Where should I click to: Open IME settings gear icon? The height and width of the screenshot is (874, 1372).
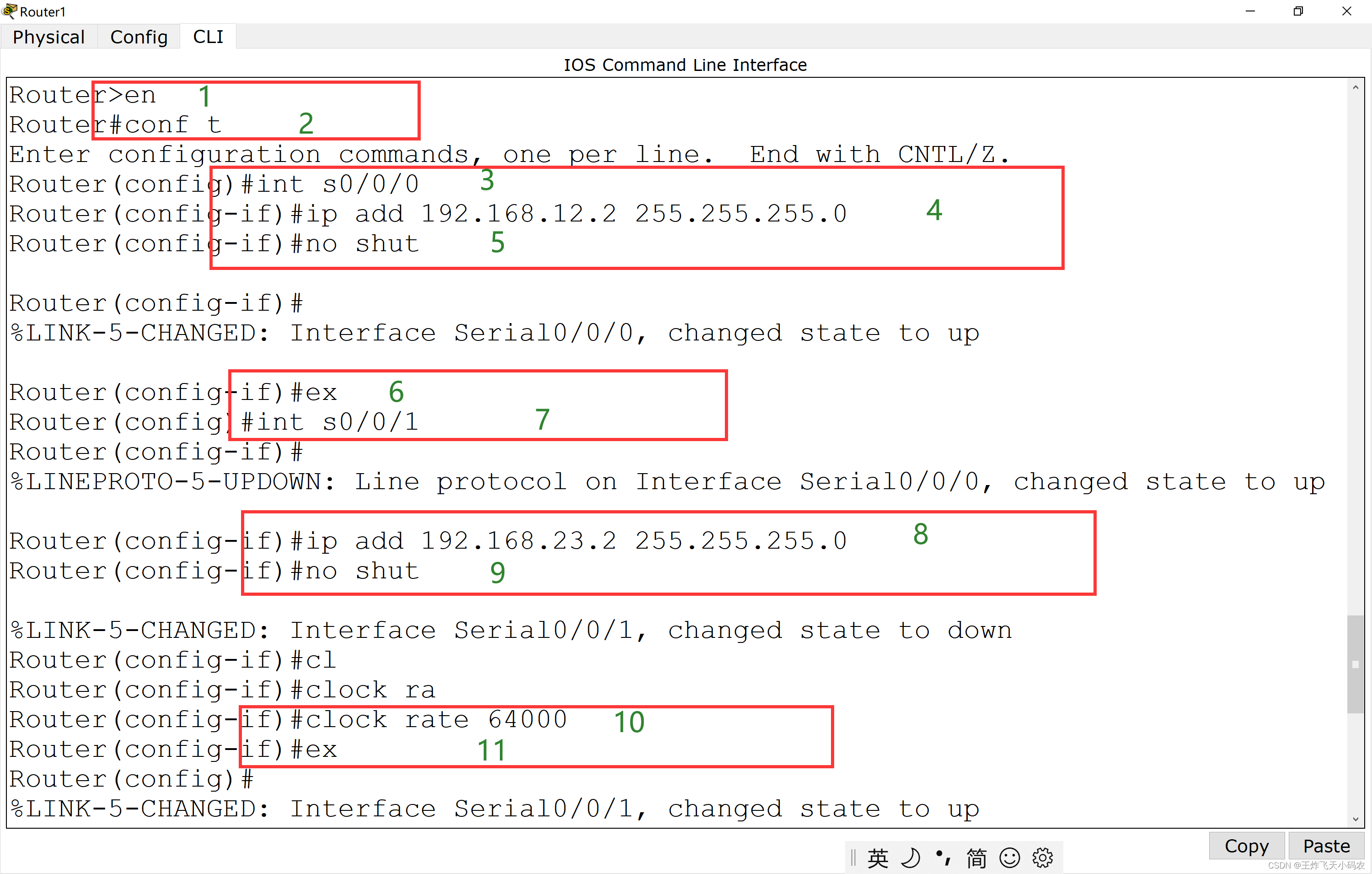tap(1043, 858)
